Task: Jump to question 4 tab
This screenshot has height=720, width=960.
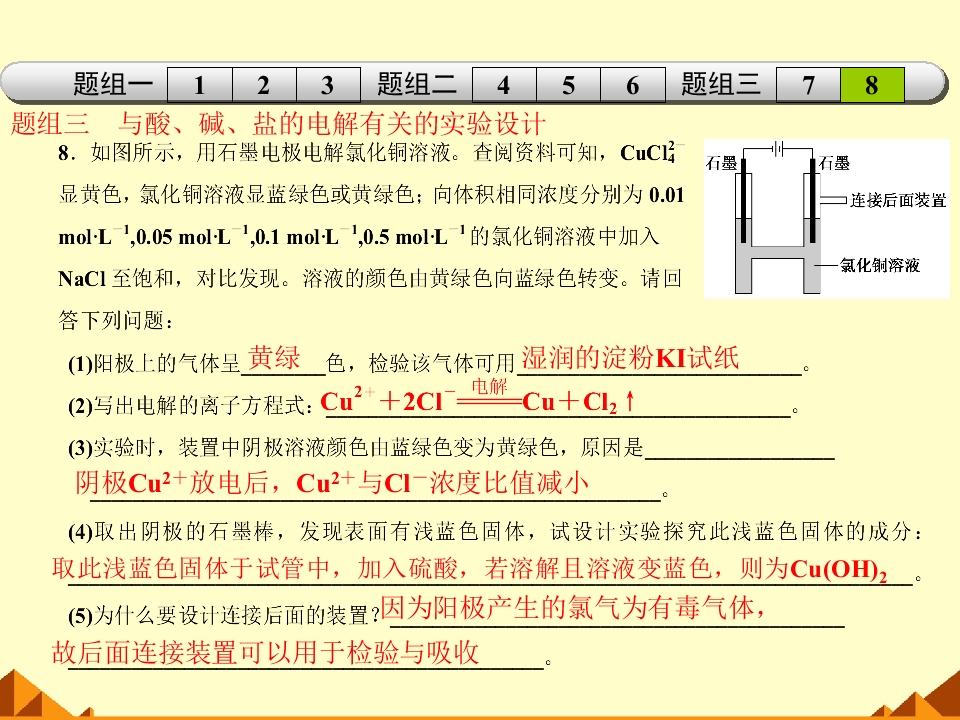Action: click(504, 84)
